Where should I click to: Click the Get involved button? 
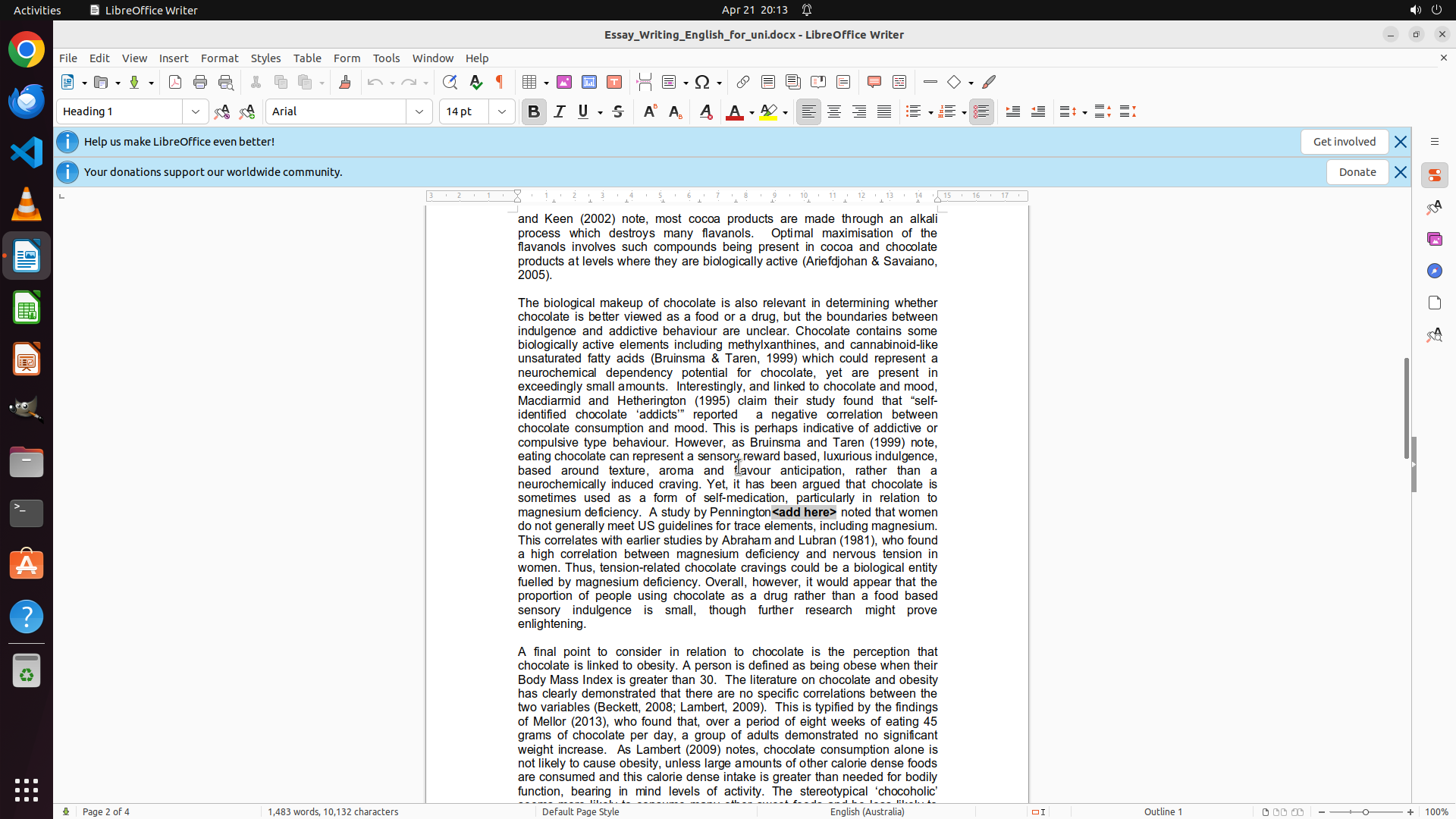tap(1344, 142)
